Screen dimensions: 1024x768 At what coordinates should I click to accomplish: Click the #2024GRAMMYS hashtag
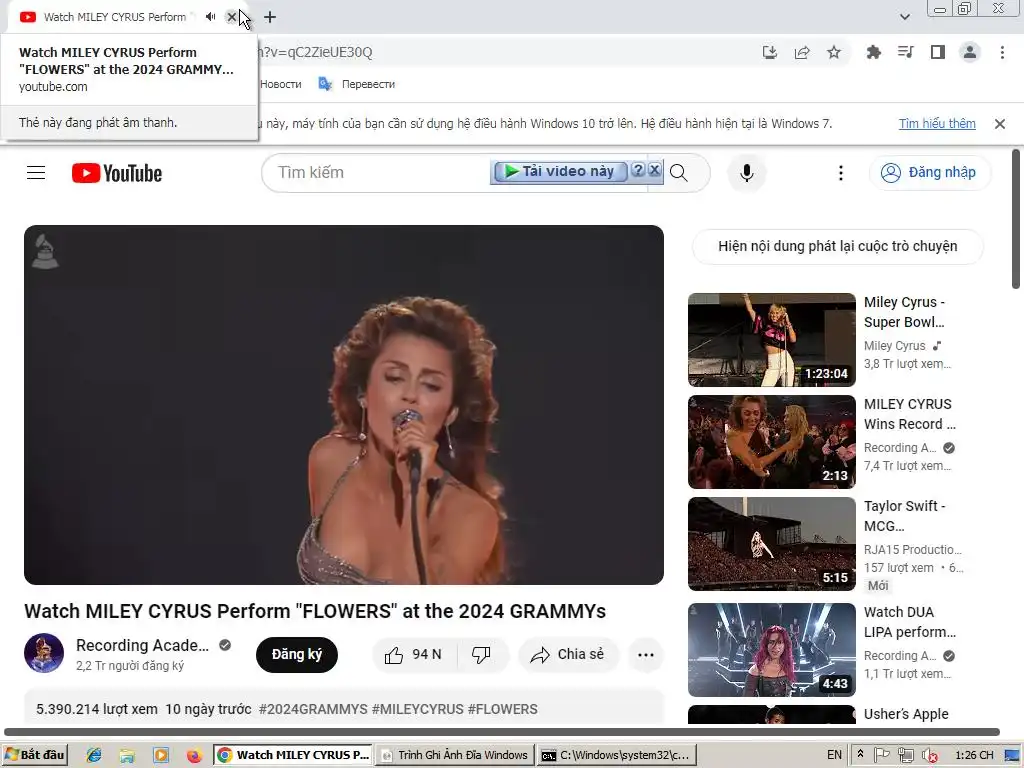pos(313,709)
